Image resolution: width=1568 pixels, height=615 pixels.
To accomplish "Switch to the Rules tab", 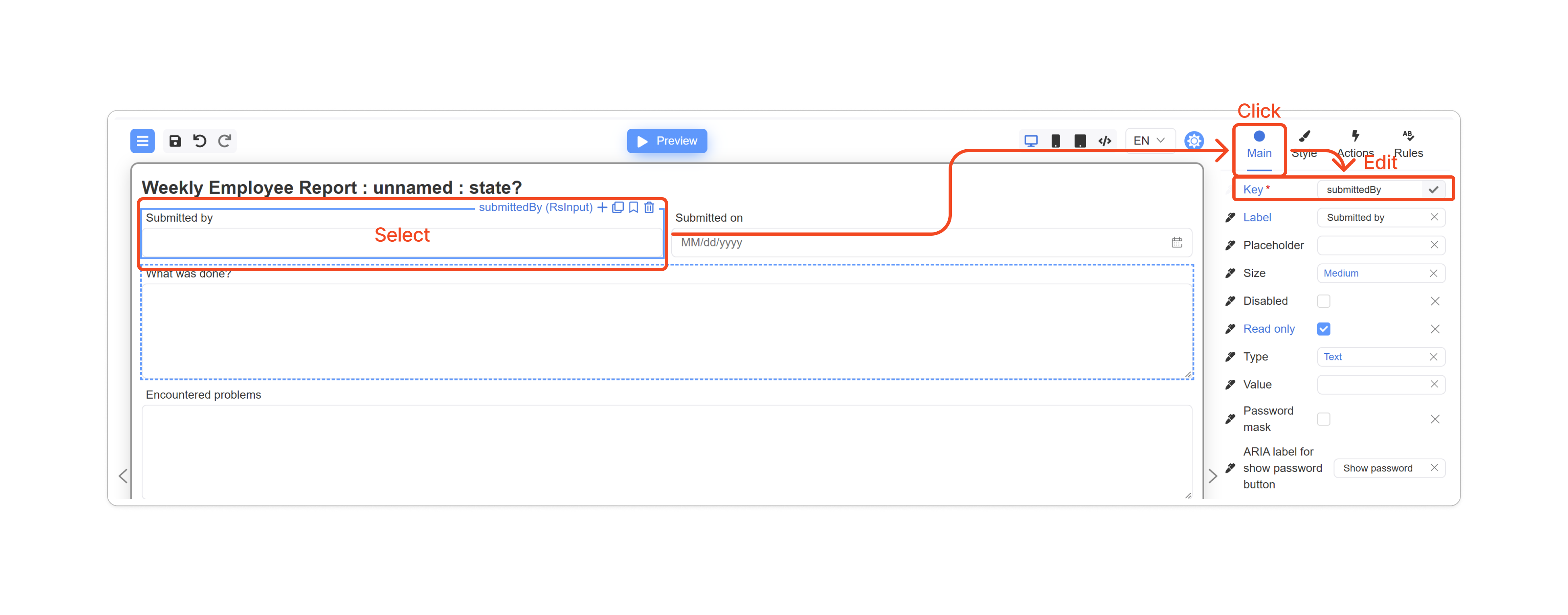I will tap(1408, 144).
